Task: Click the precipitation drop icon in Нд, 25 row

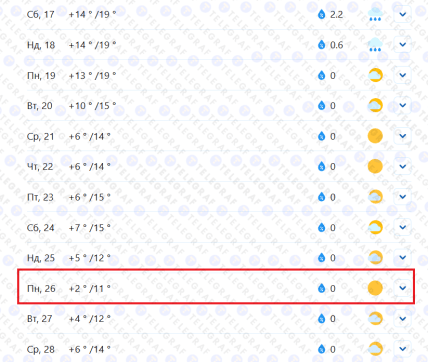Action: tap(321, 258)
